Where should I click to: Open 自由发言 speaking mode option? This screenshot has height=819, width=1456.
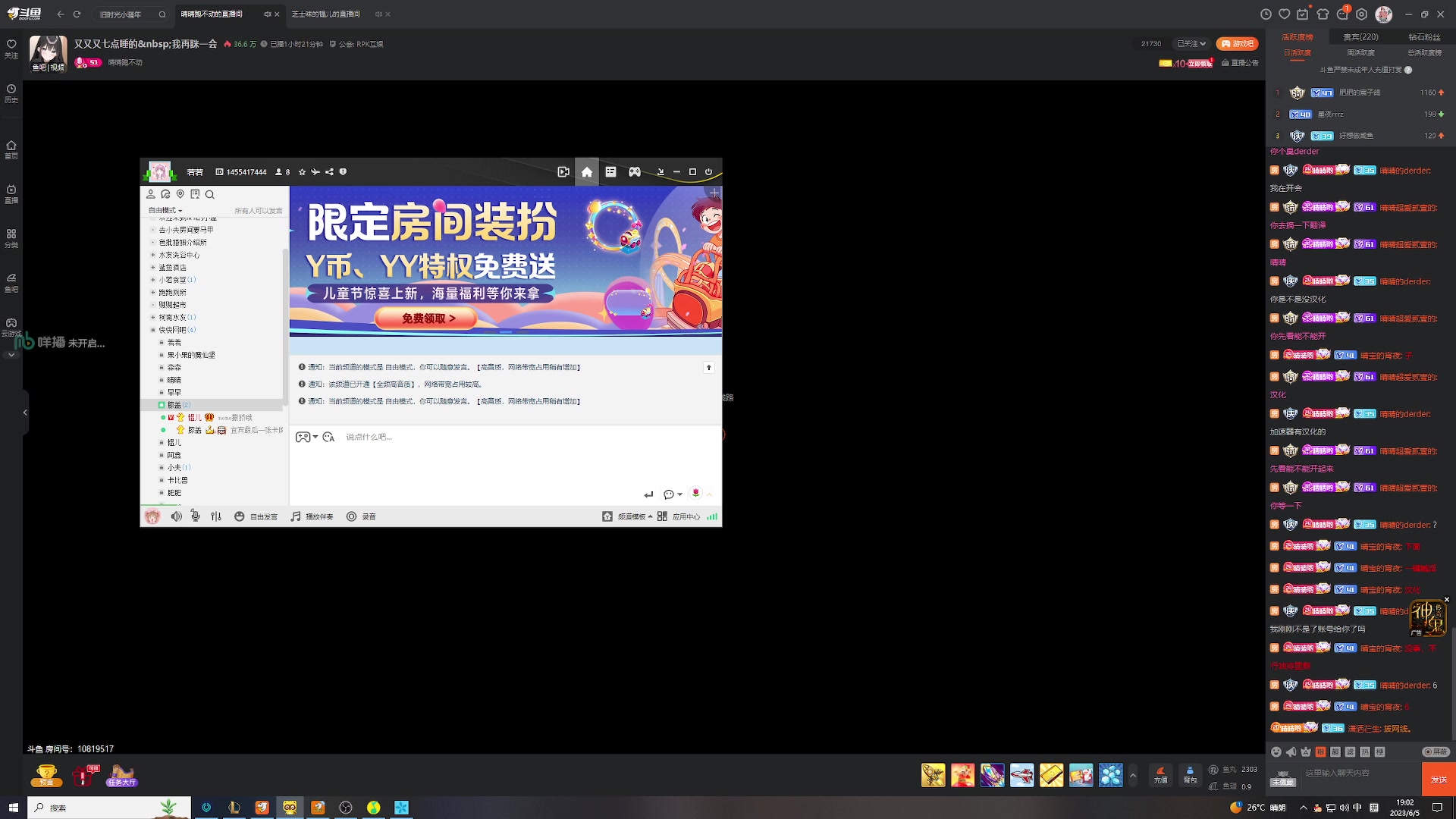coord(256,516)
